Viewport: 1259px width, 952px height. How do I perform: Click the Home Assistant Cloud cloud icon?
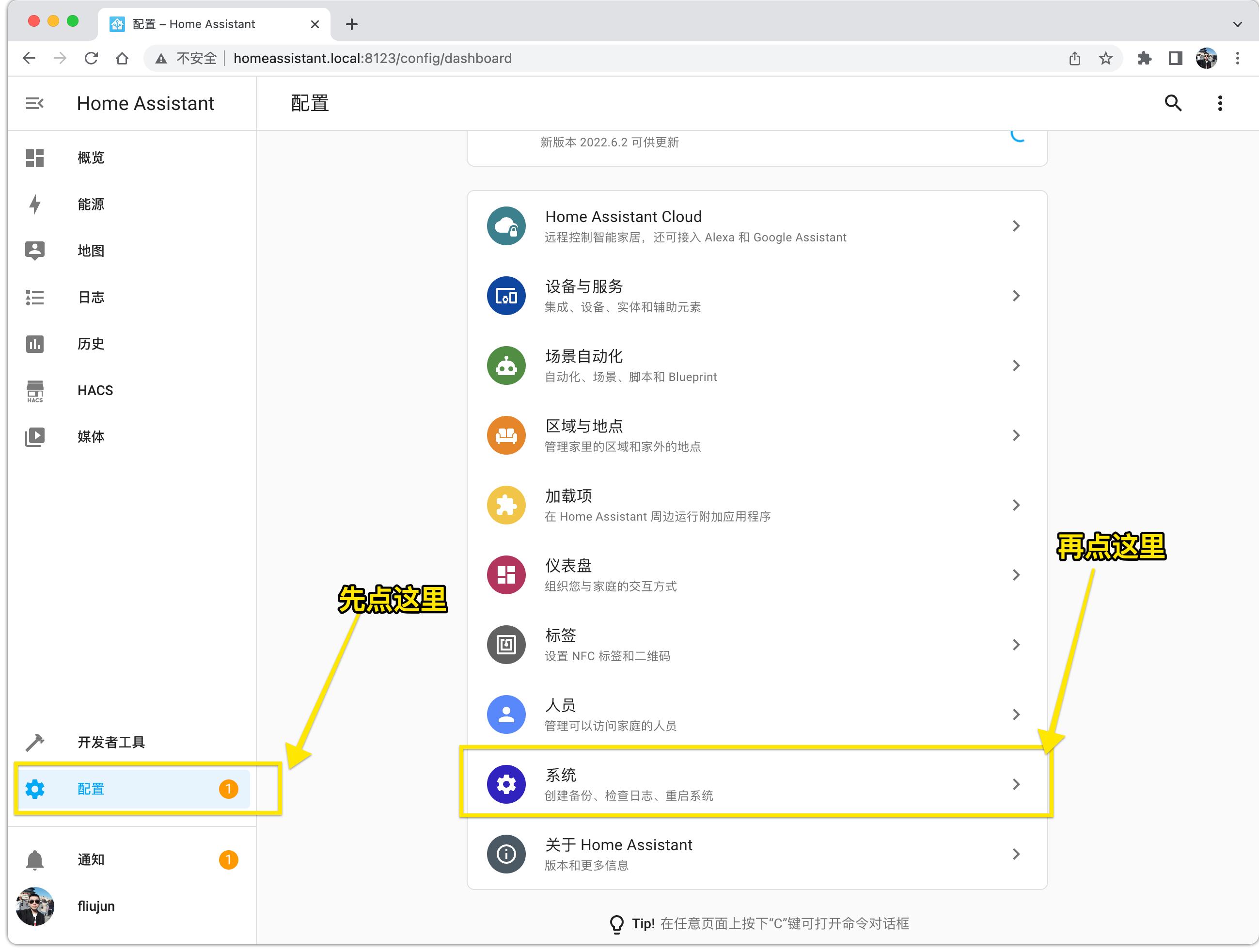(505, 225)
